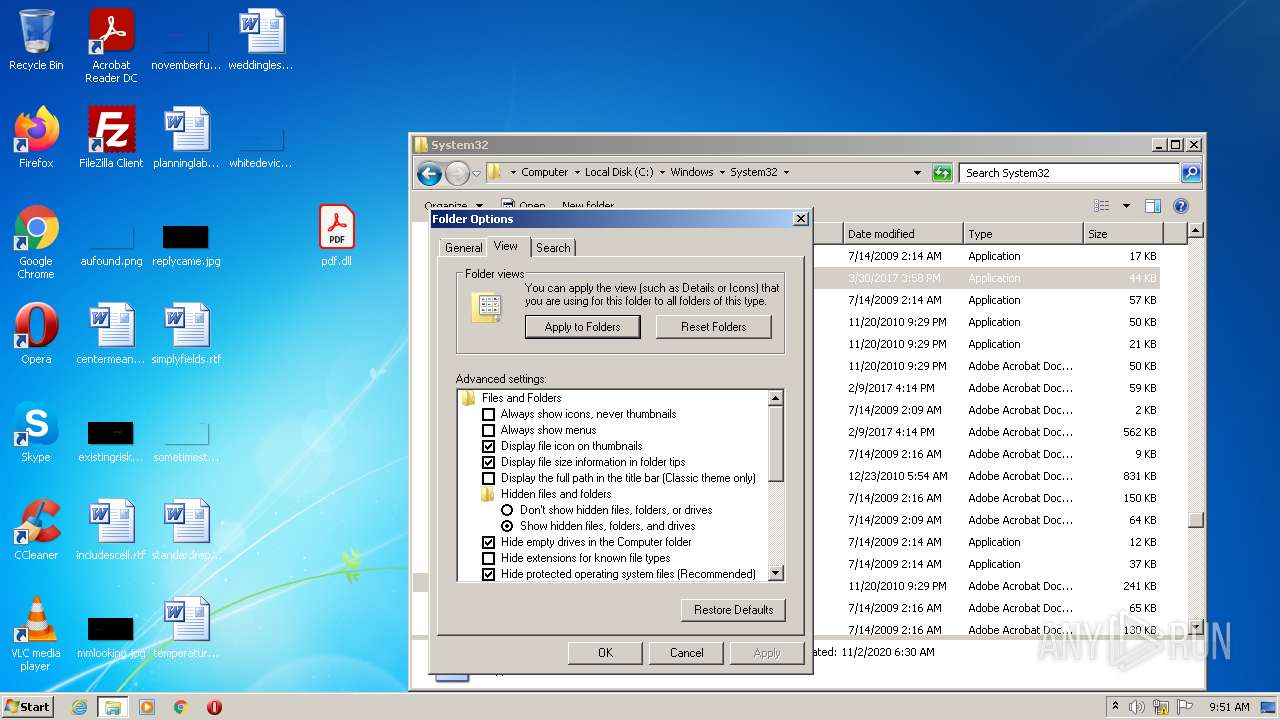The image size is (1280, 720).
Task: Open the recent pages dropdown arrow
Action: pyautogui.click(x=477, y=173)
